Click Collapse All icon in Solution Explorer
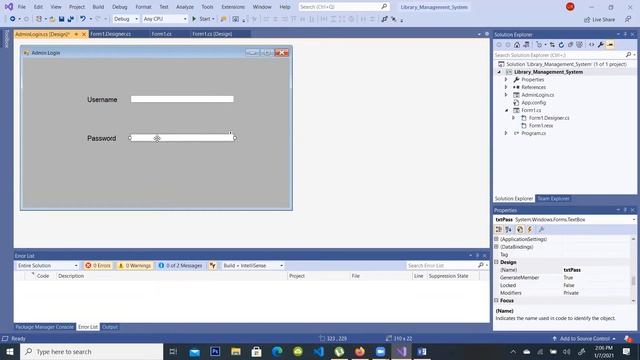640x360 pixels. click(x=570, y=45)
